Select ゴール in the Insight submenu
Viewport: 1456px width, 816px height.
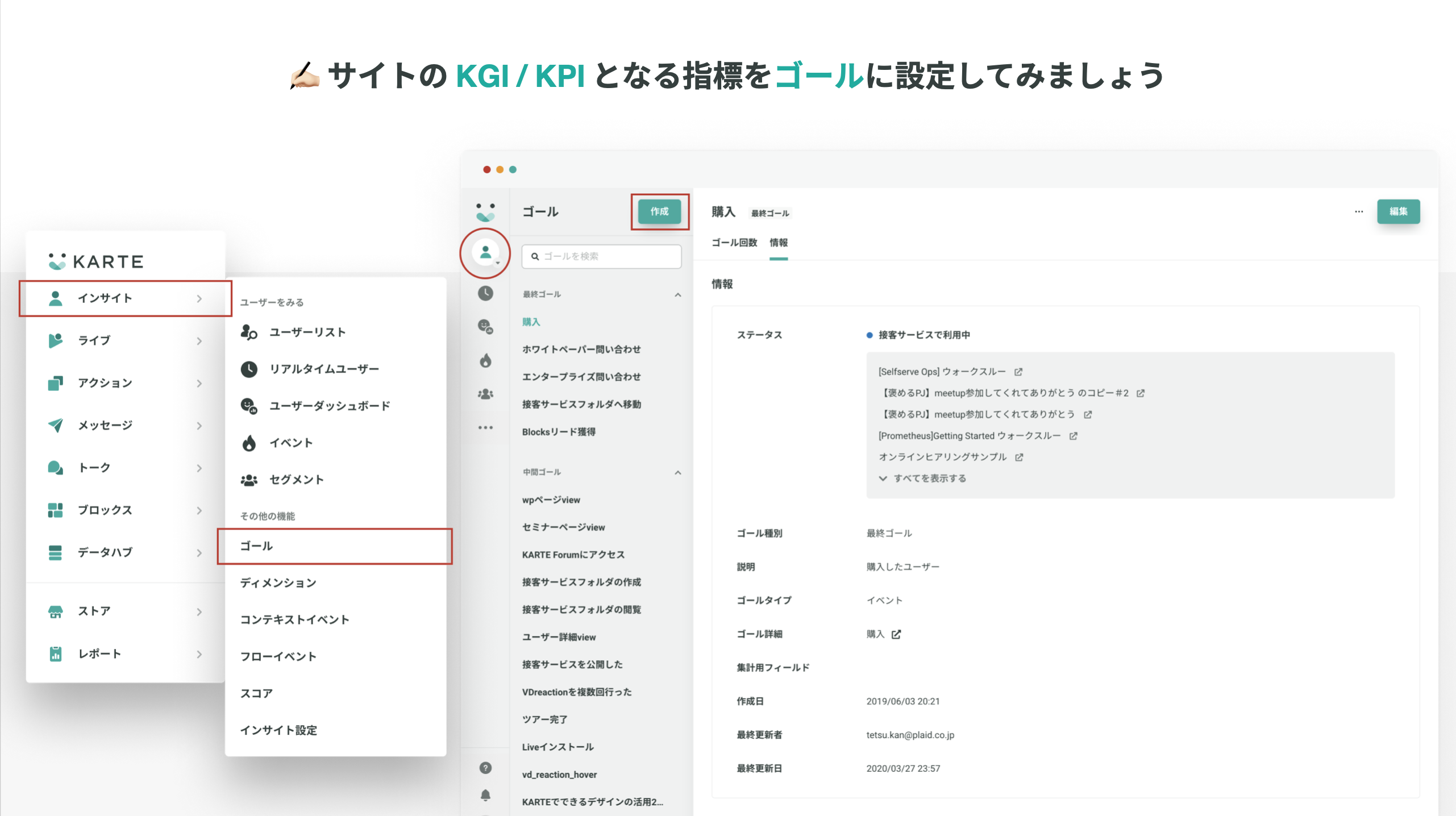pos(335,546)
